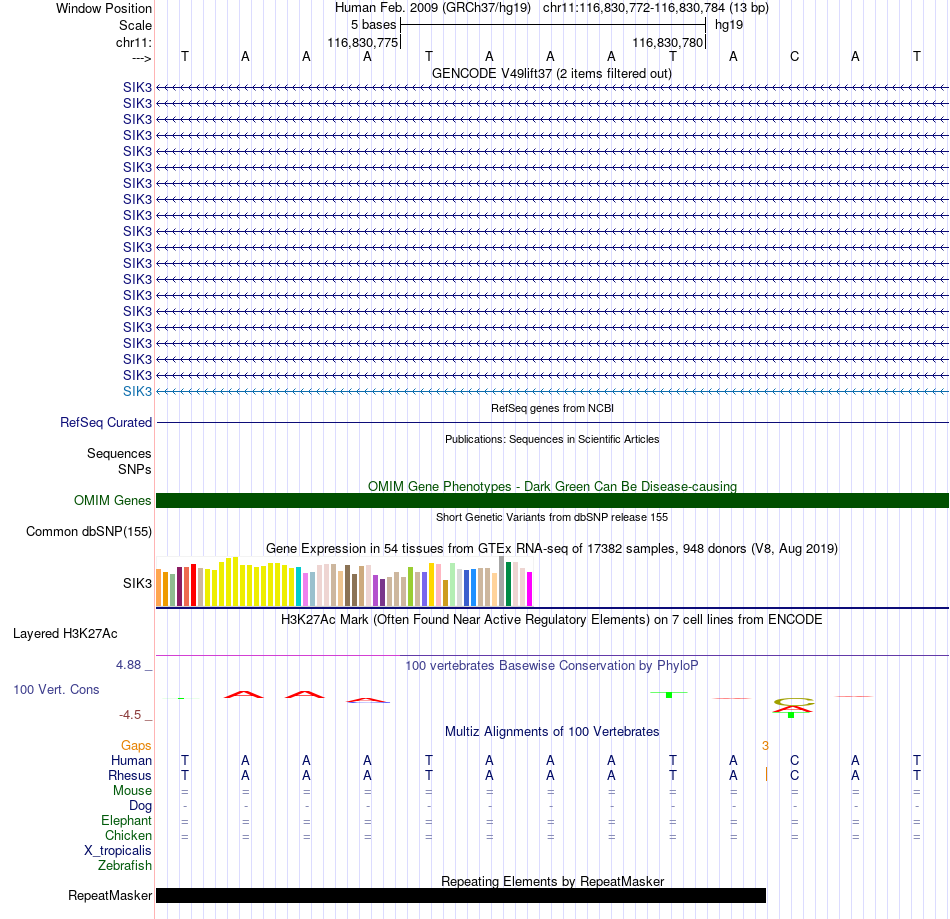950x919 pixels.
Task: Click the black RepeatMasker repeat bar
Action: [x=461, y=895]
